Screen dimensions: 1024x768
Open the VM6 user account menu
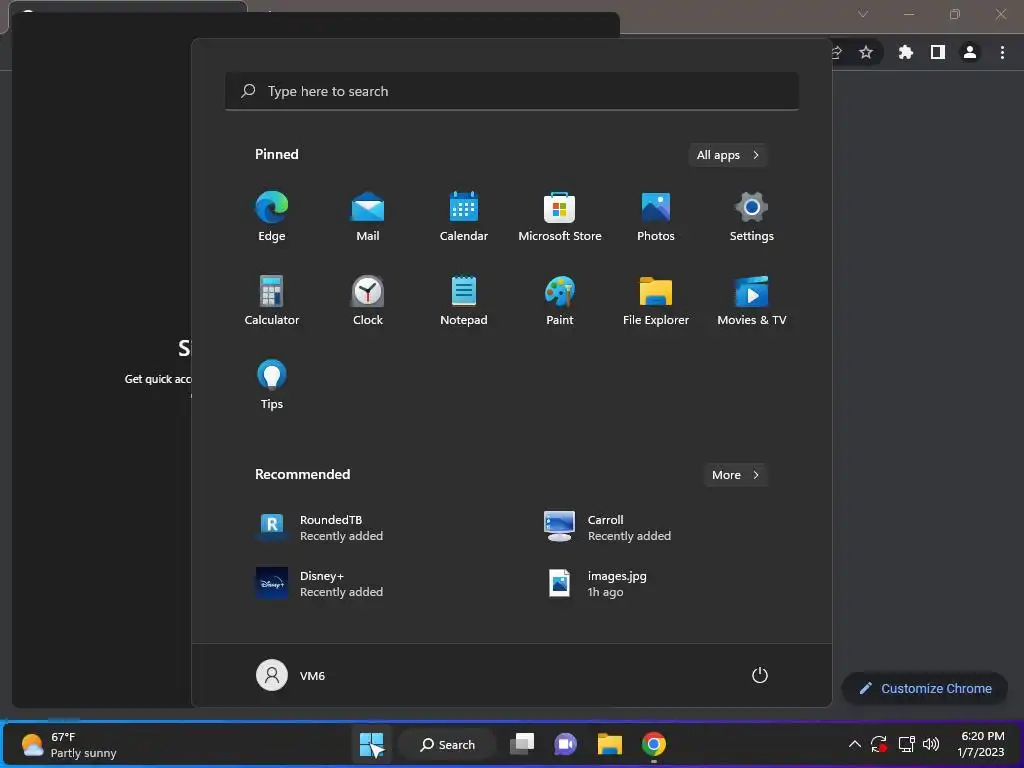point(291,675)
